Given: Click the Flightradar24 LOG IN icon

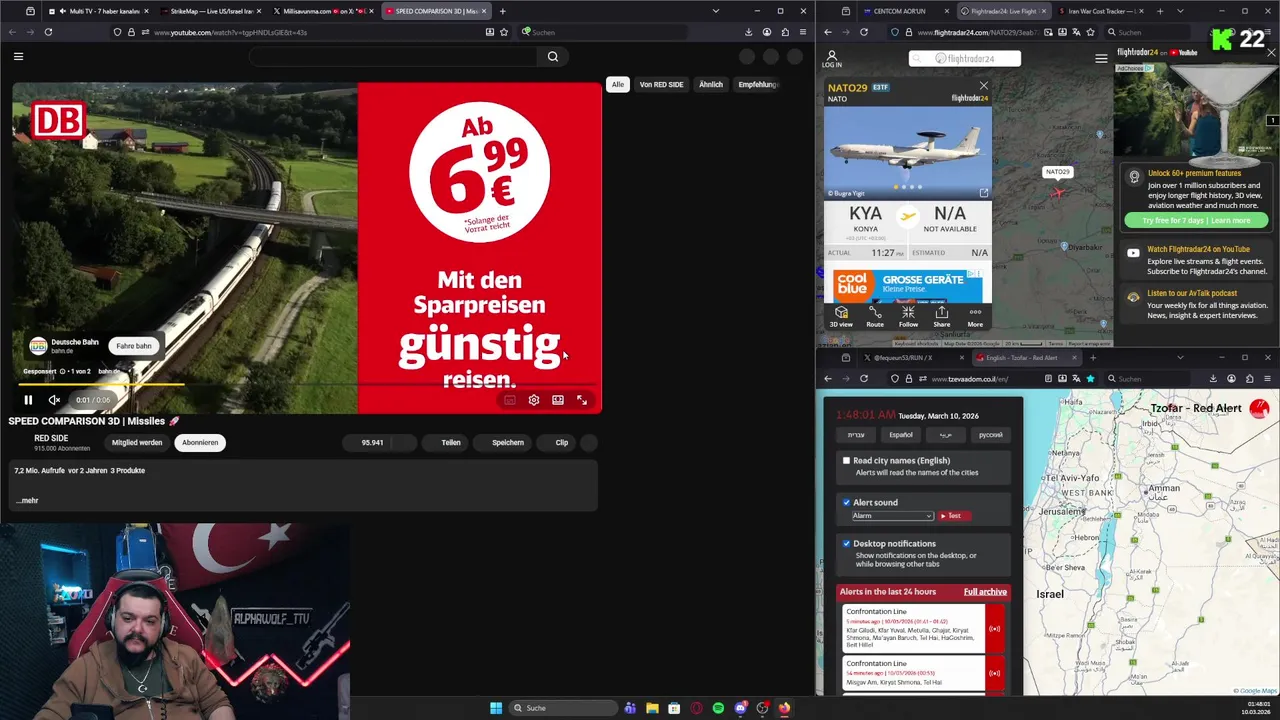Looking at the screenshot, I should [831, 59].
